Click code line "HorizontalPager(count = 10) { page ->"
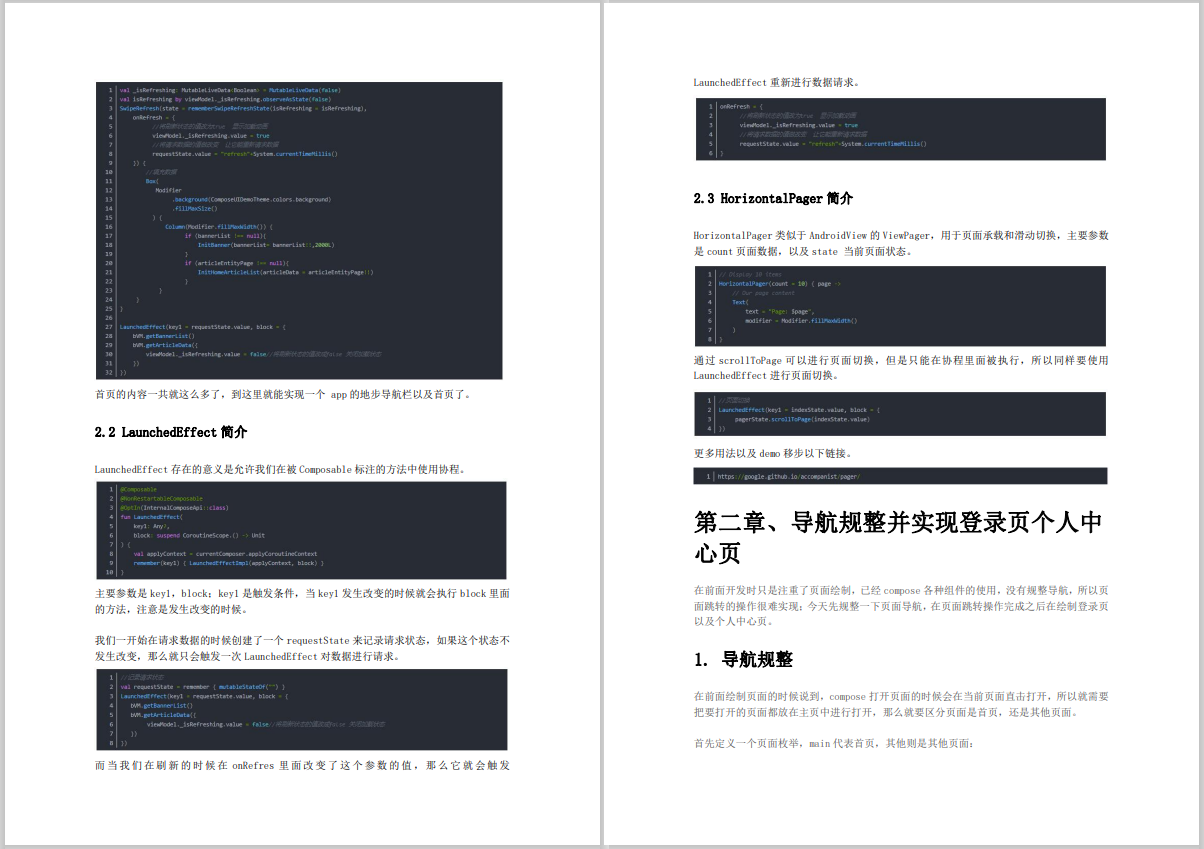The width and height of the screenshot is (1204, 849). coord(780,283)
